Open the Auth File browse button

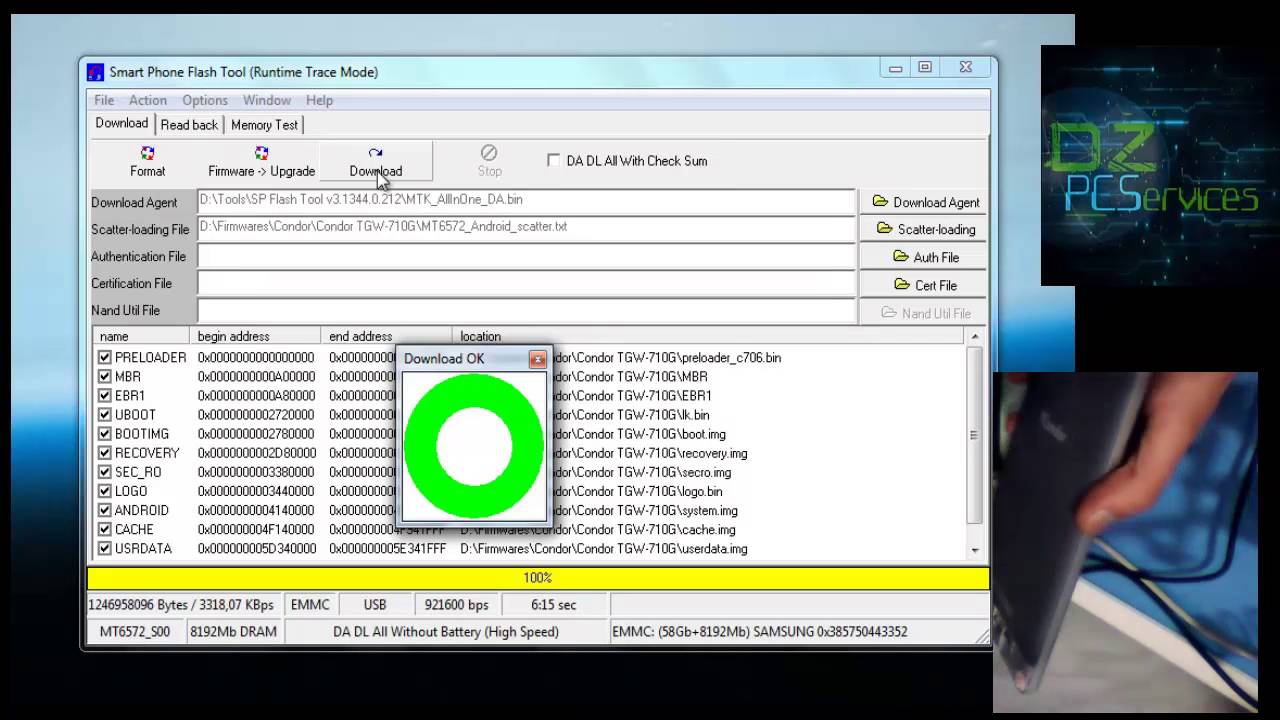tap(924, 257)
